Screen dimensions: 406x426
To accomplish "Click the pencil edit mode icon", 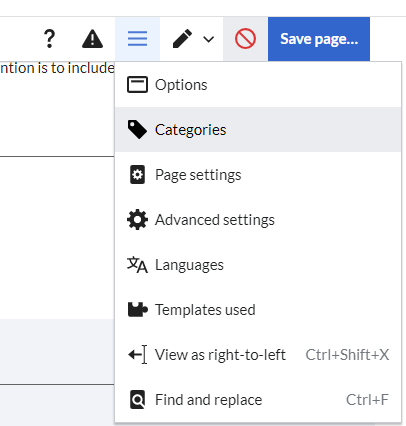I will coord(182,39).
